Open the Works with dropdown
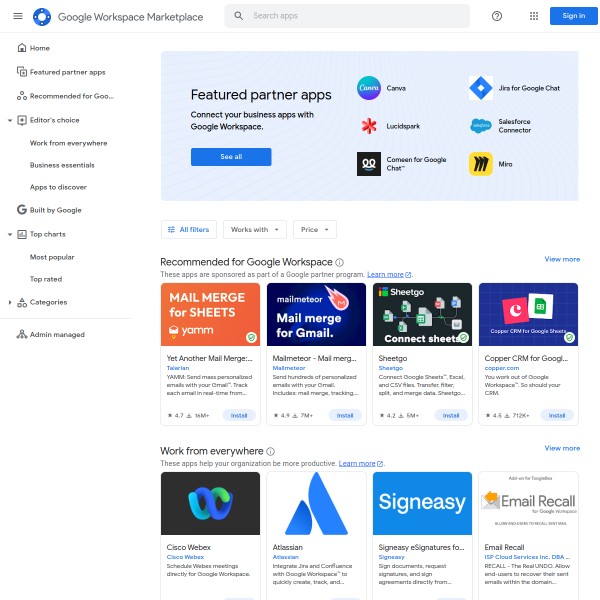The height and width of the screenshot is (600, 600). 255,230
